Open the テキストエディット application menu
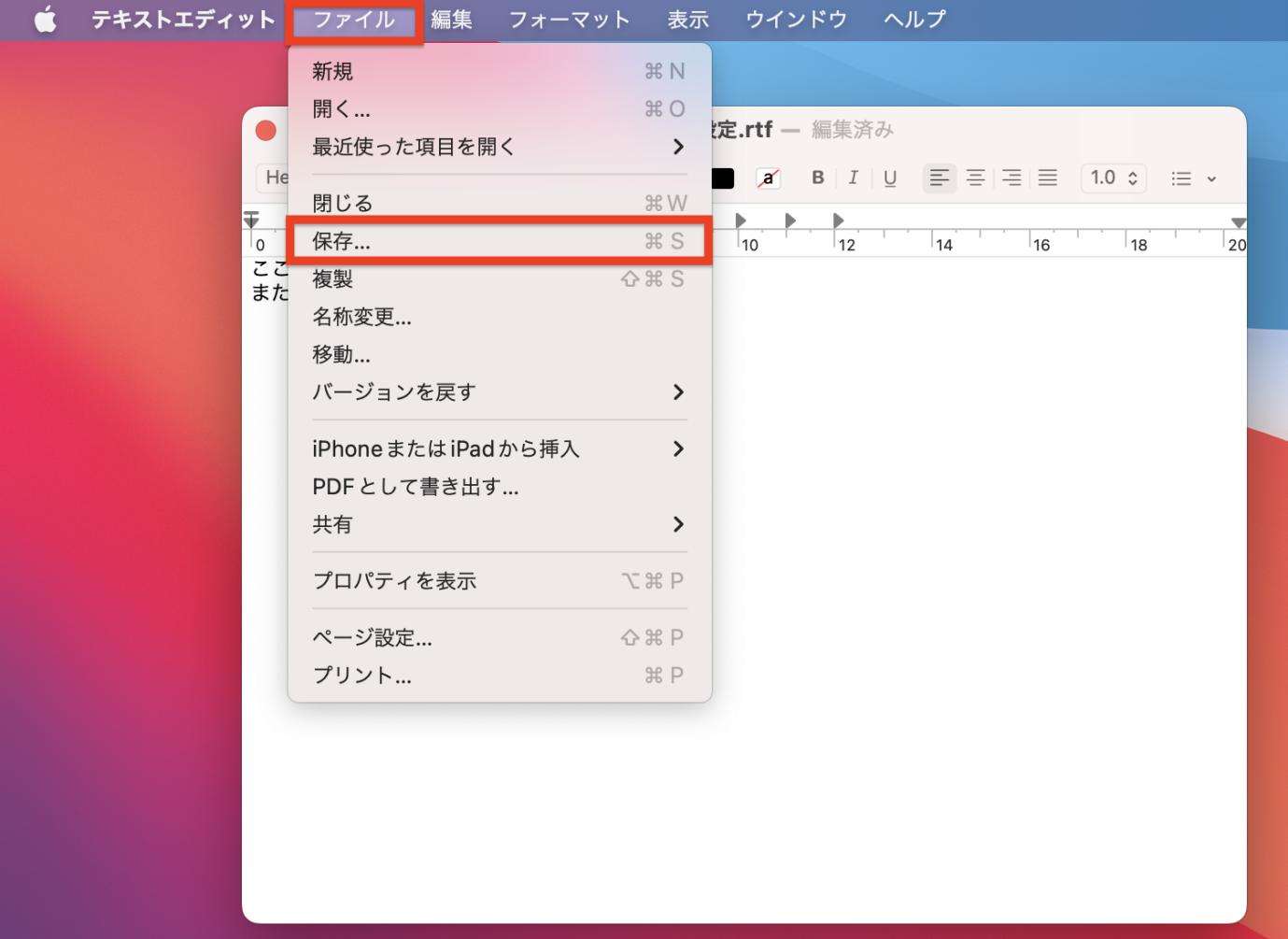Screen dimensions: 1288x939 [183, 20]
